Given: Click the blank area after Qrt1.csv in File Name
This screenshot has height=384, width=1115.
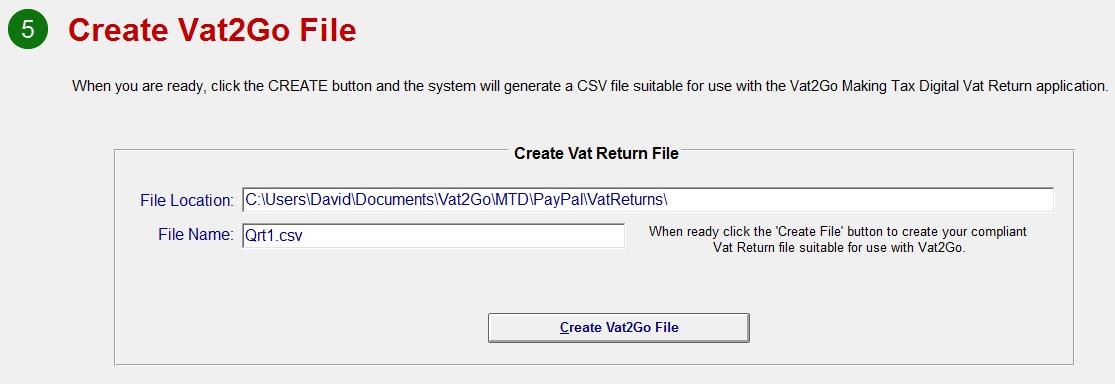Looking at the screenshot, I should [x=462, y=235].
